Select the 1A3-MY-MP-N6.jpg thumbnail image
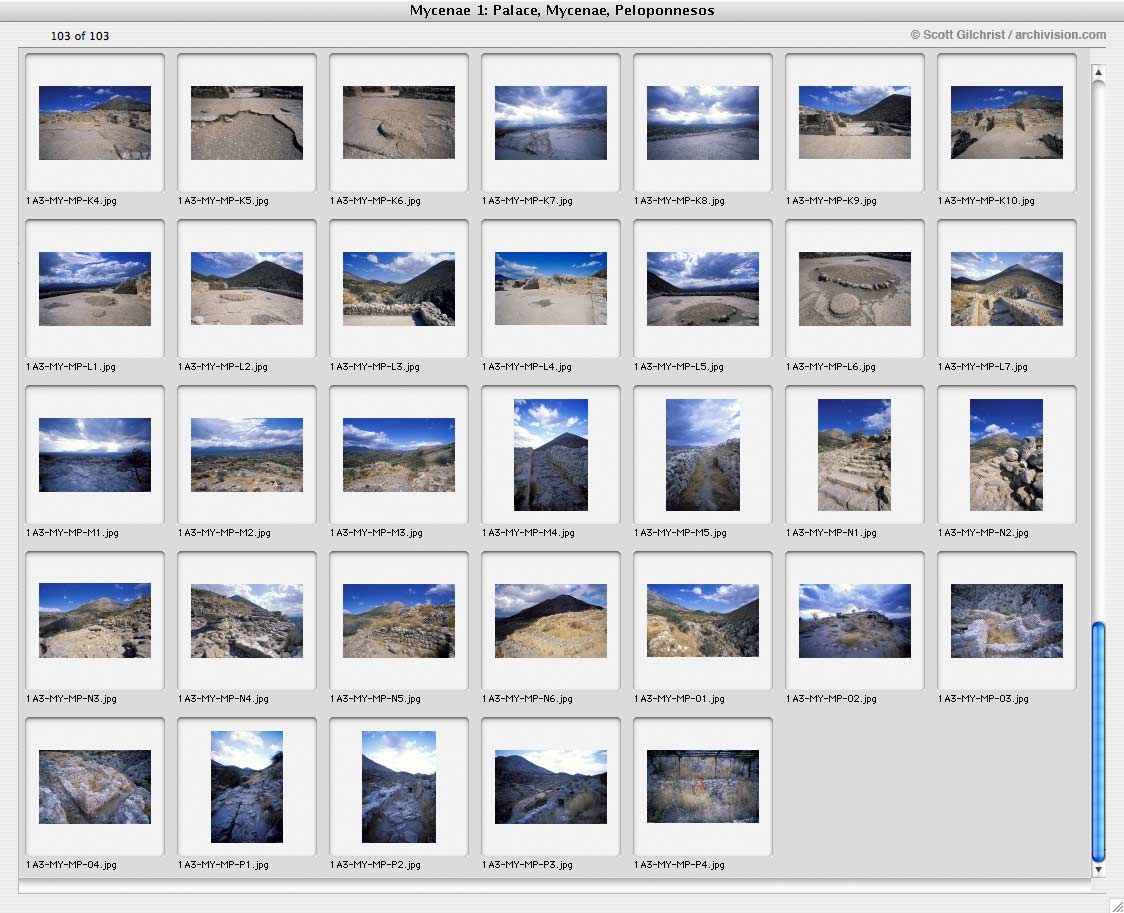This screenshot has height=913, width=1124. coord(551,621)
